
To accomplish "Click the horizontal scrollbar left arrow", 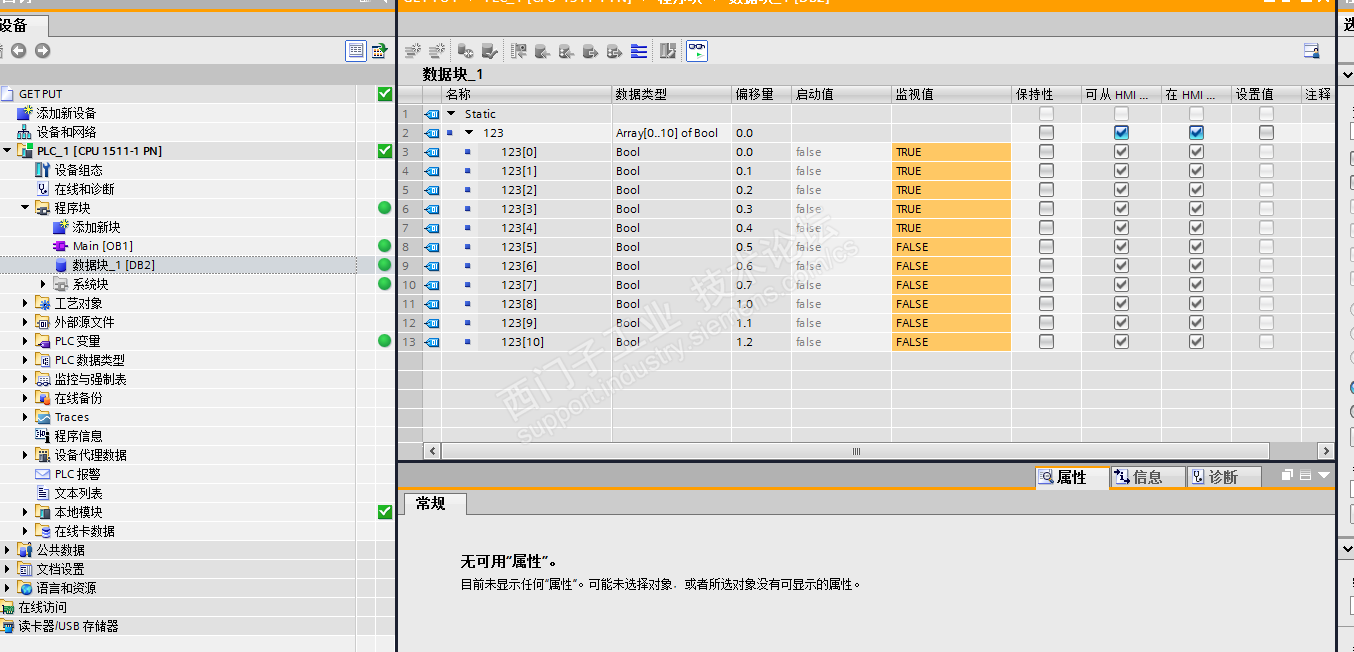I will [432, 451].
